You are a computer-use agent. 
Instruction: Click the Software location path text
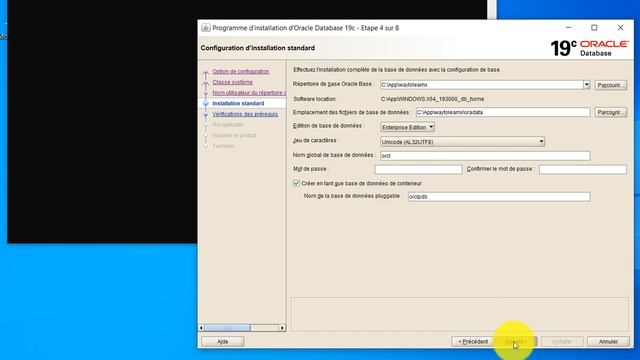432,99
